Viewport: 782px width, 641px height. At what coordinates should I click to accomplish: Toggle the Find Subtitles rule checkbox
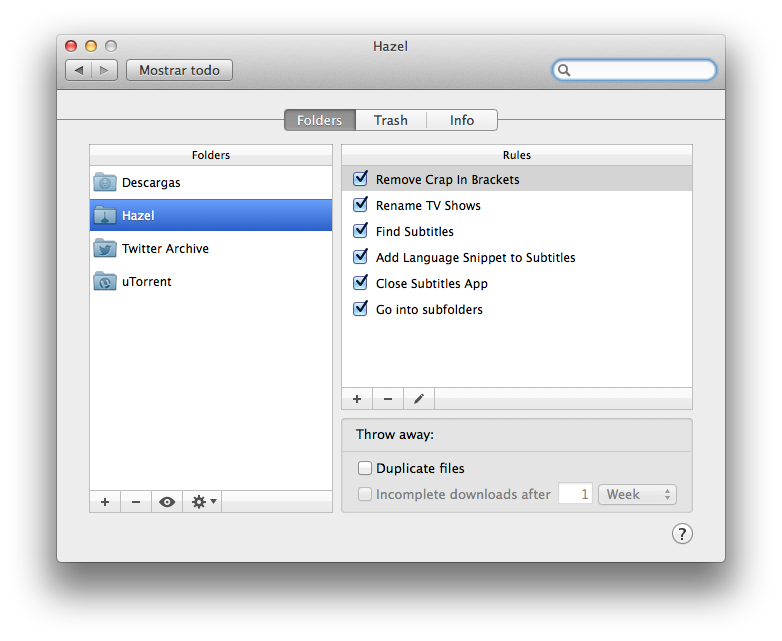(x=360, y=230)
